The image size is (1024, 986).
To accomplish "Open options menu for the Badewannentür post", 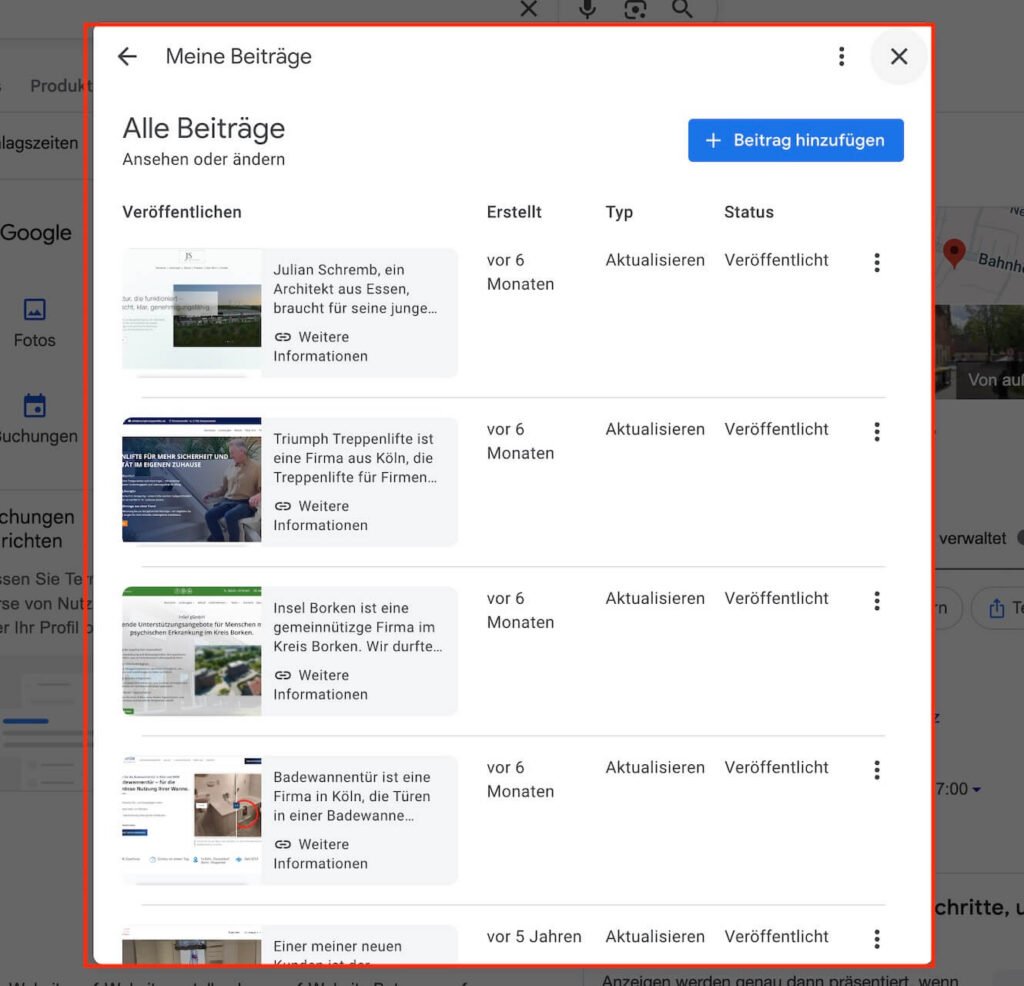I will coord(877,770).
